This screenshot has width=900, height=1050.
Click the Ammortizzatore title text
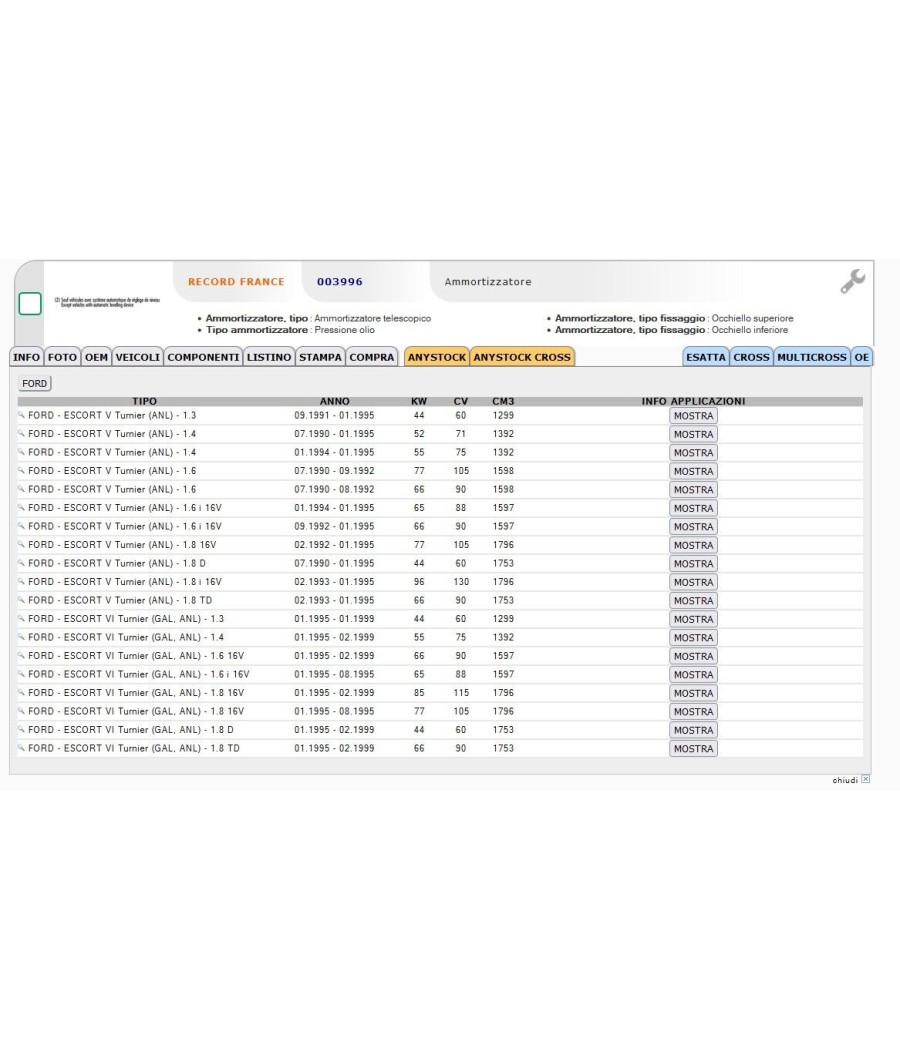[488, 282]
